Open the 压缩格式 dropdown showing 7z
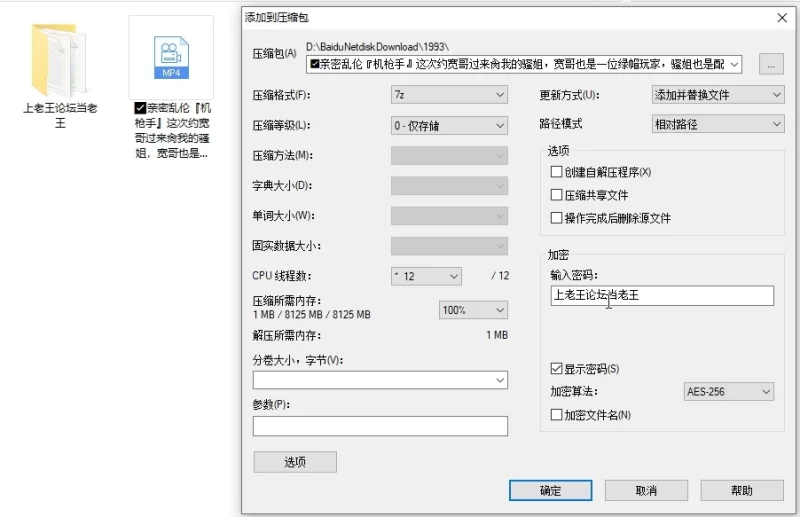The width and height of the screenshot is (800, 517). (x=449, y=95)
